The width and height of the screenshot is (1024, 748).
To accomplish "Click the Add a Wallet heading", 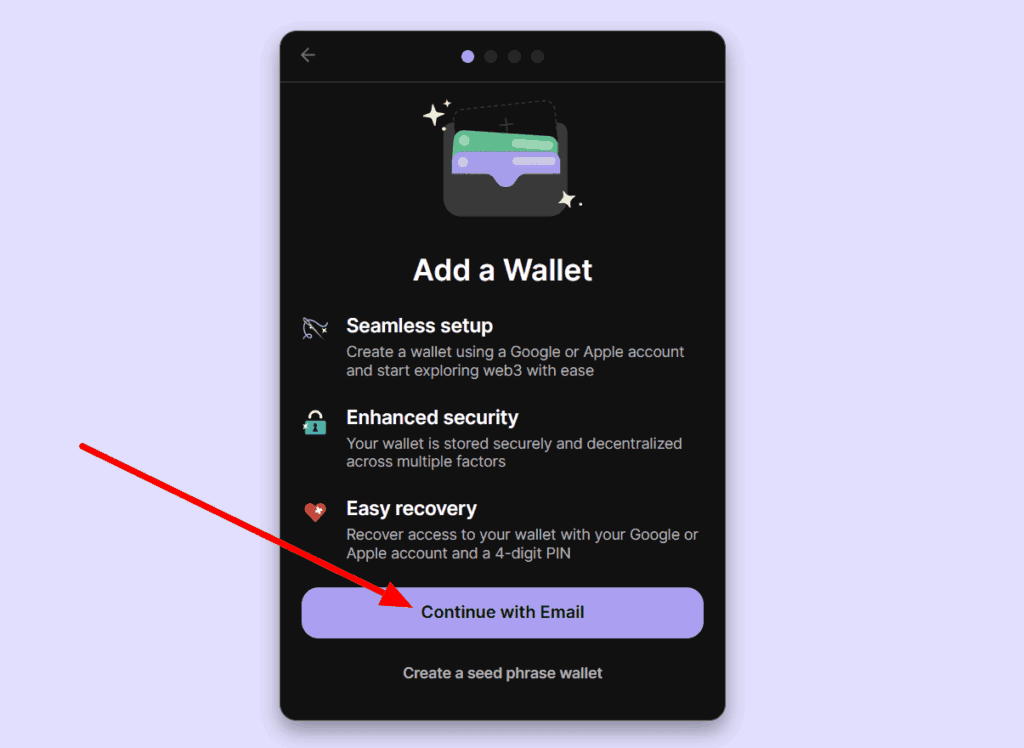I will (502, 270).
